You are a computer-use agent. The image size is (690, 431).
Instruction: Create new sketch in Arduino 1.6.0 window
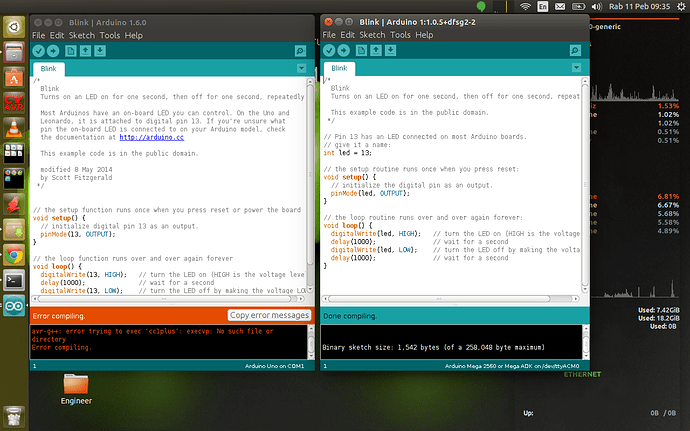(71, 51)
